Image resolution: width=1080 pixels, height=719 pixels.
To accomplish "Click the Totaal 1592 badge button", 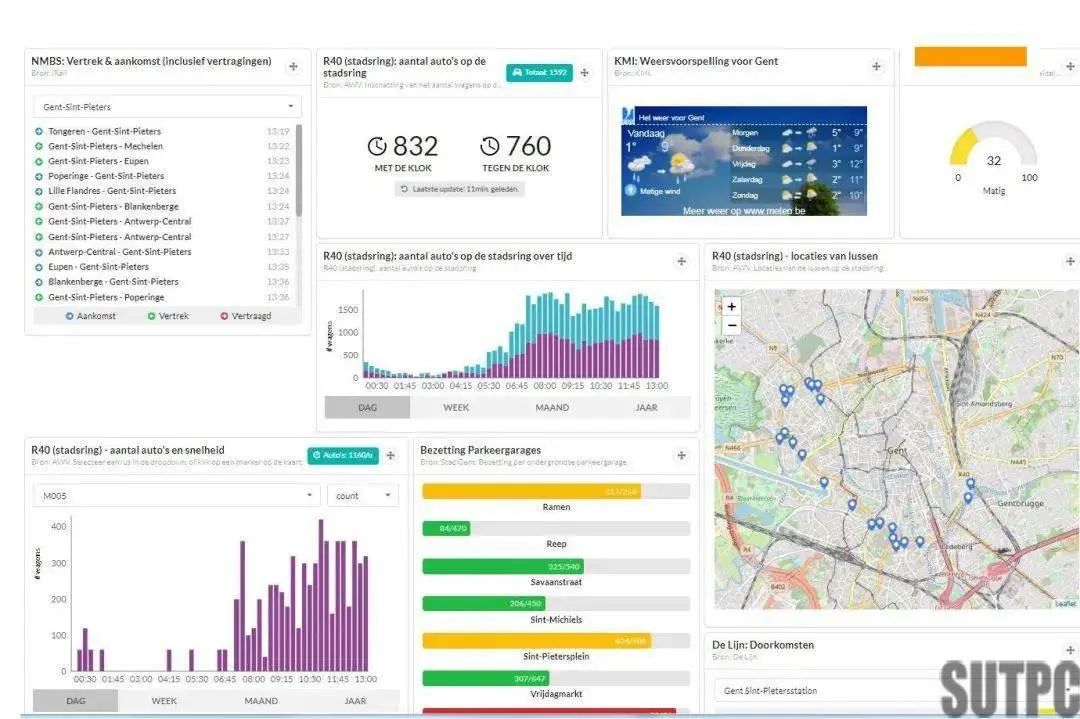I will [539, 72].
